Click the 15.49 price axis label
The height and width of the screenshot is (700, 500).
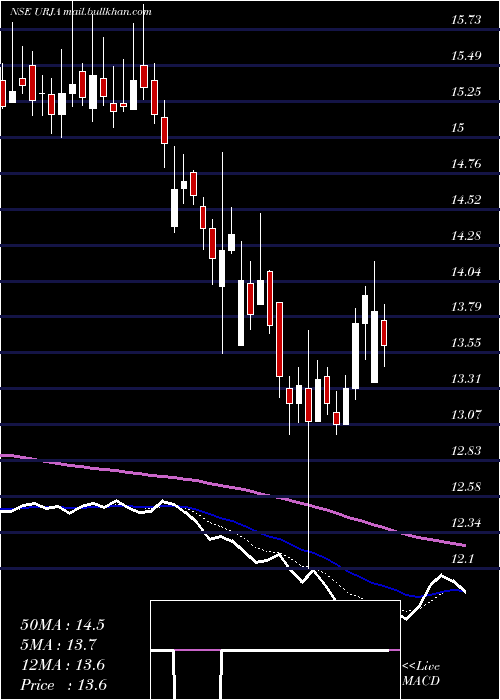point(466,56)
